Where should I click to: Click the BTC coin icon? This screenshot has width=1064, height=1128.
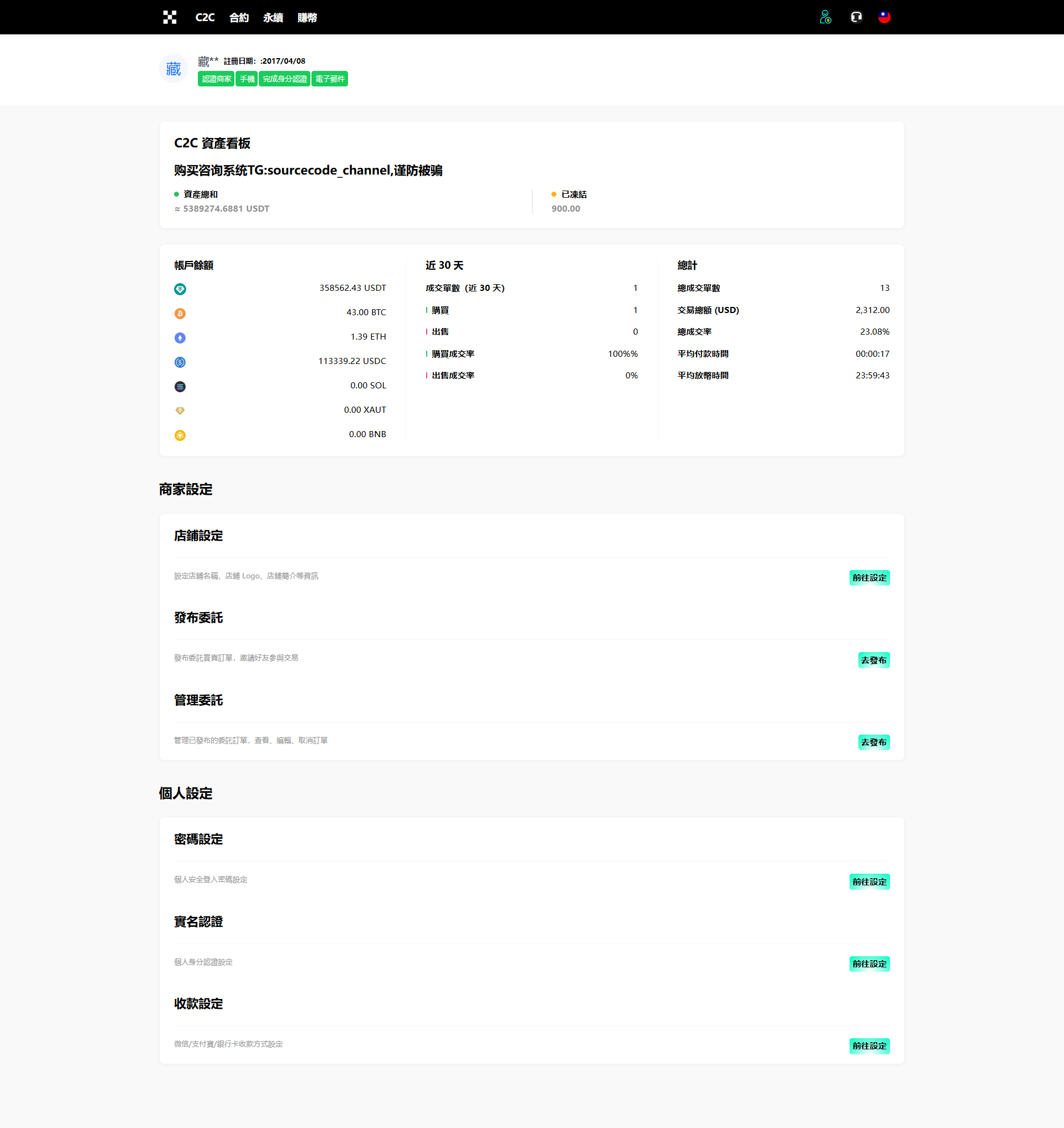pyautogui.click(x=180, y=314)
